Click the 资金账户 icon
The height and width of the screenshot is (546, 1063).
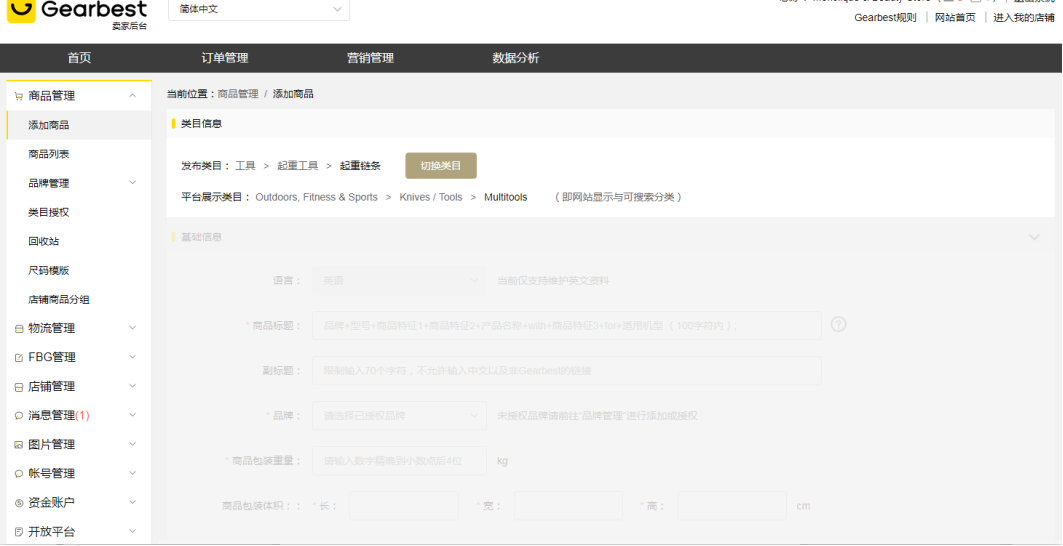coord(18,503)
